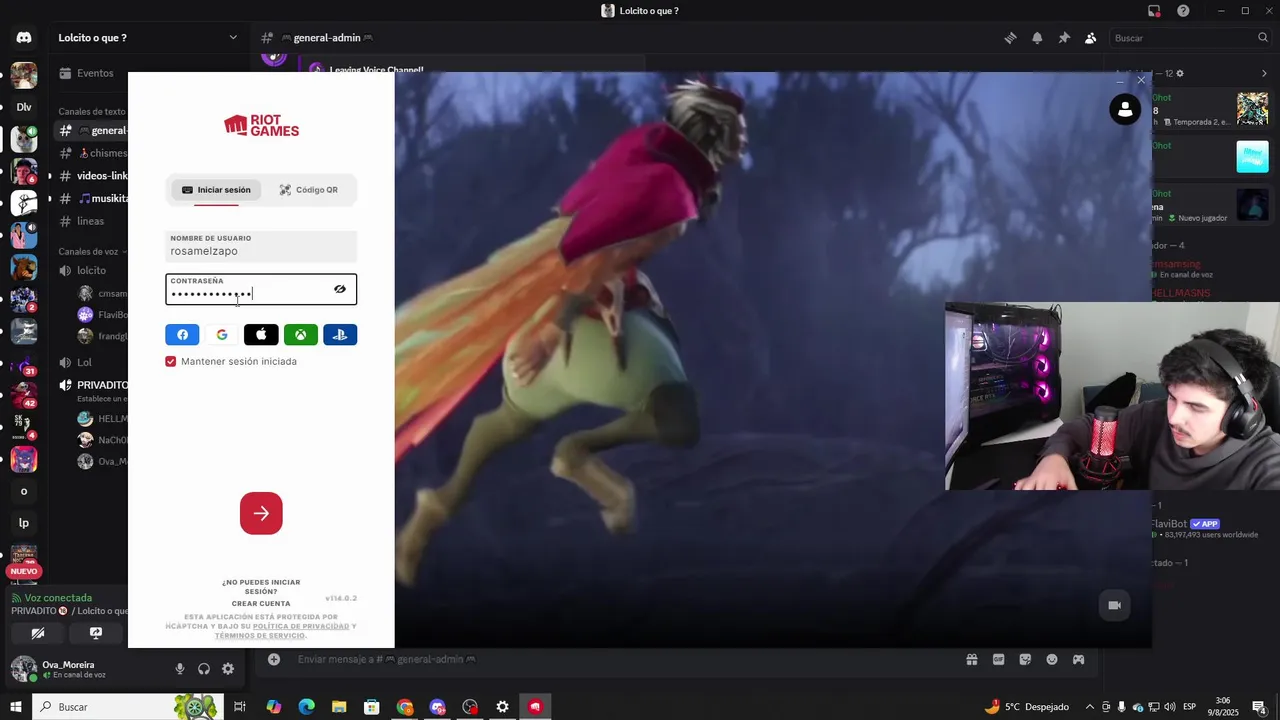Choose Xbox sign-in option
Screen dimensions: 1280x720
pos(300,335)
